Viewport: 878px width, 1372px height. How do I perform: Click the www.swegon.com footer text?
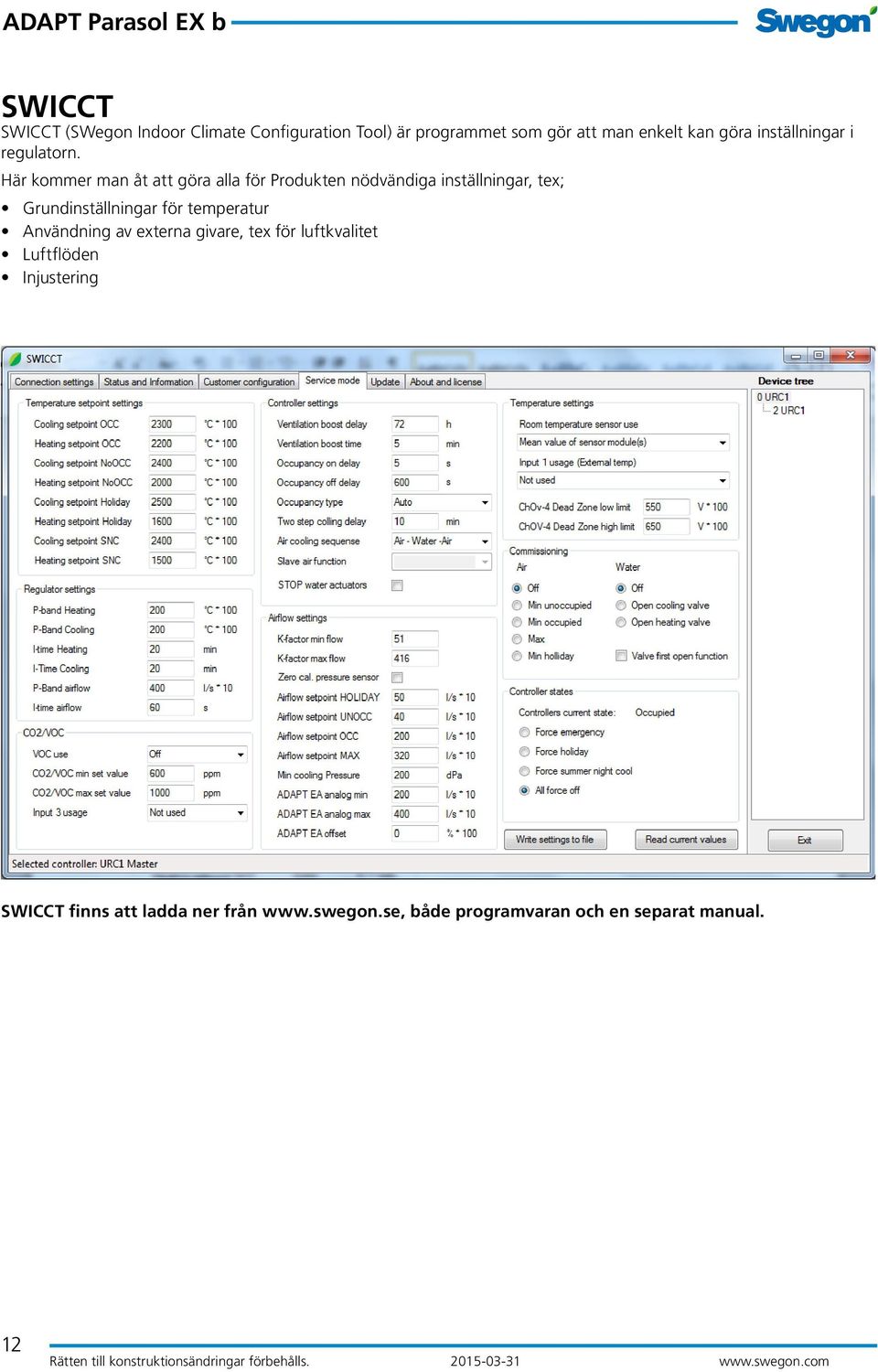[774, 1361]
